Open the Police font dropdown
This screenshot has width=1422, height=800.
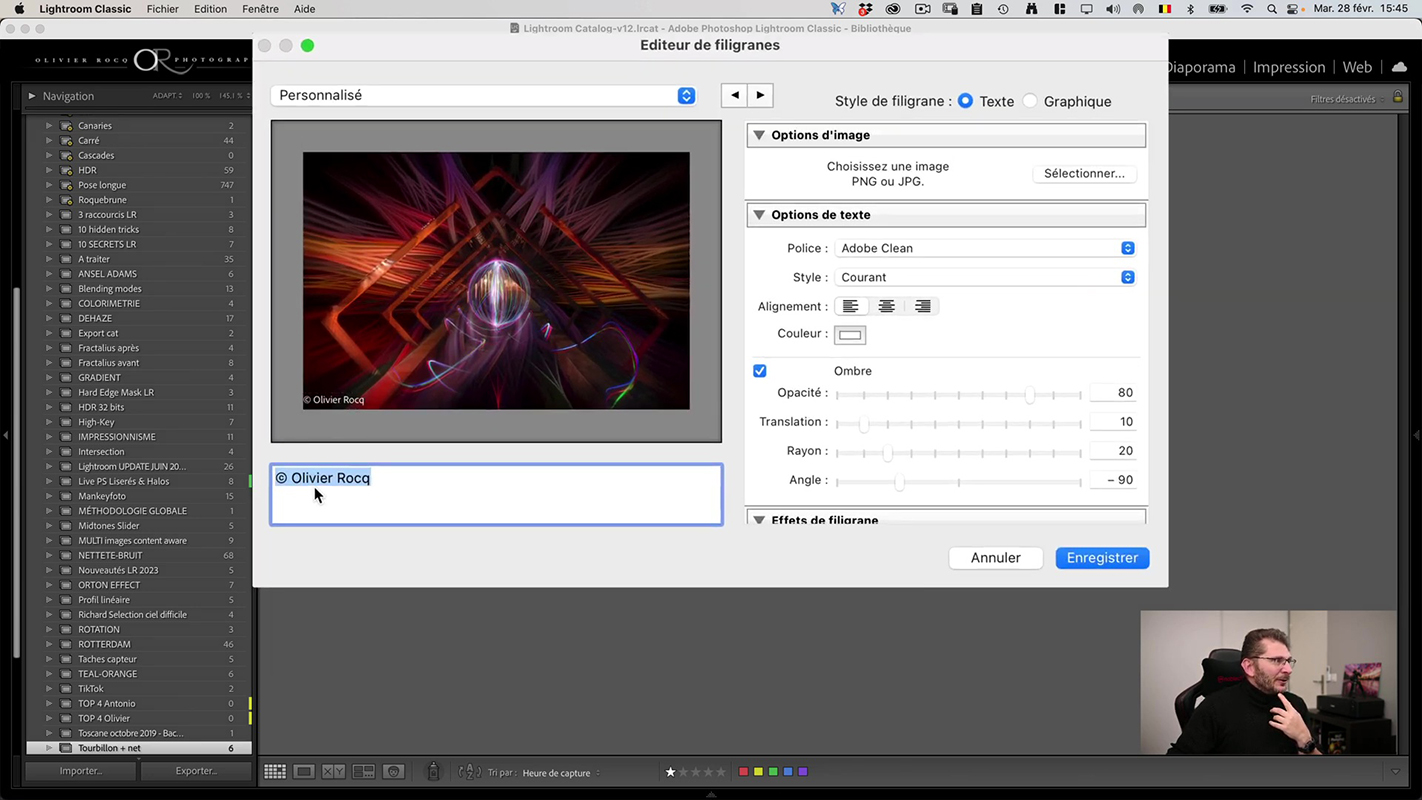coord(986,248)
